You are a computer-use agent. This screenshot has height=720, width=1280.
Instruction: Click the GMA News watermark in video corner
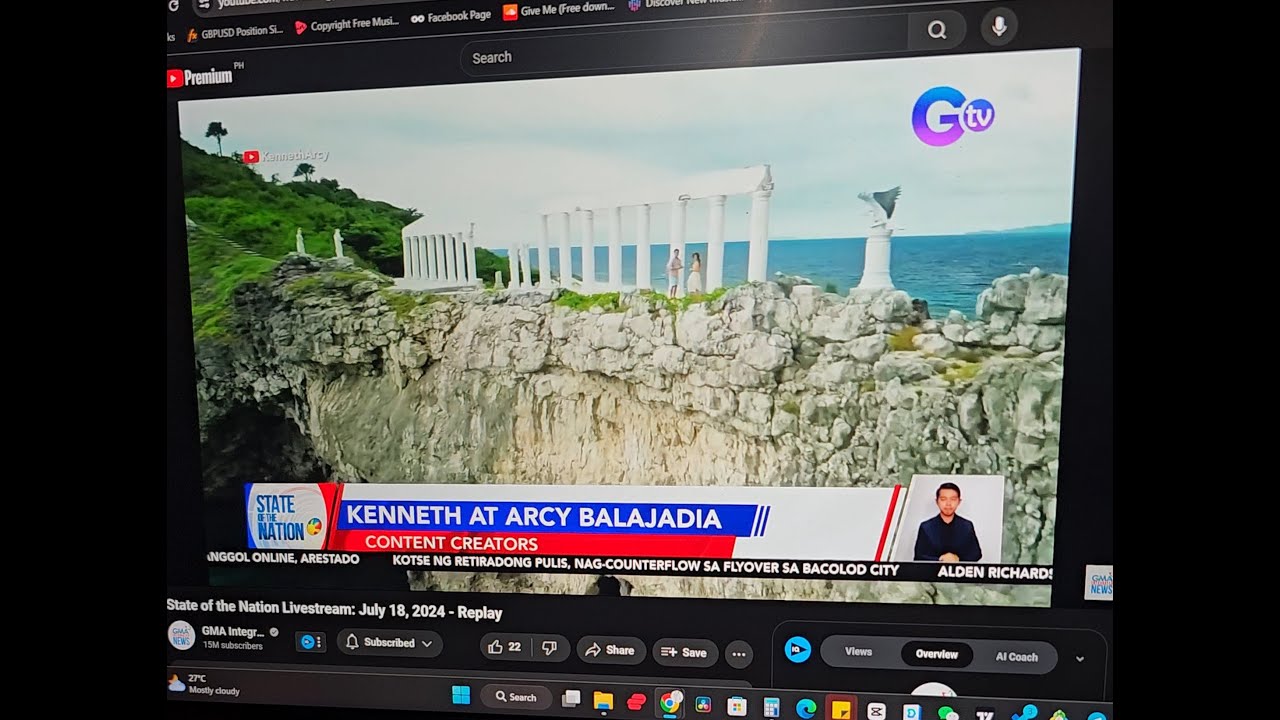pos(1099,582)
